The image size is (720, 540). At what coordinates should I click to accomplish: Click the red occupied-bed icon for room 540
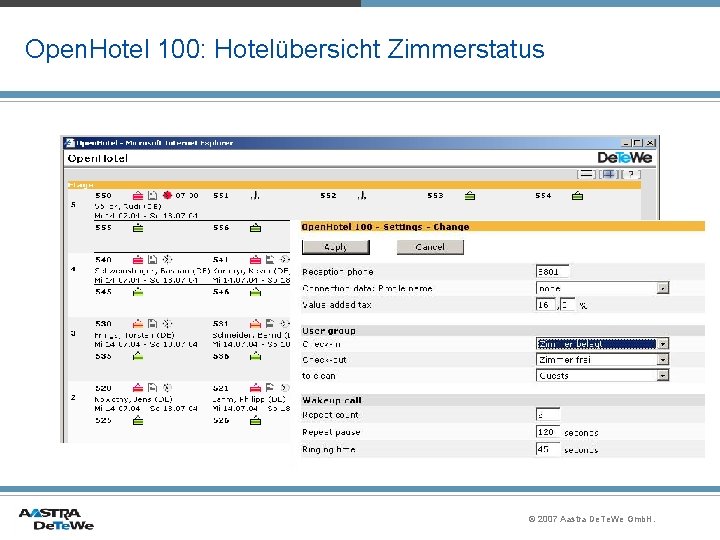(138, 260)
